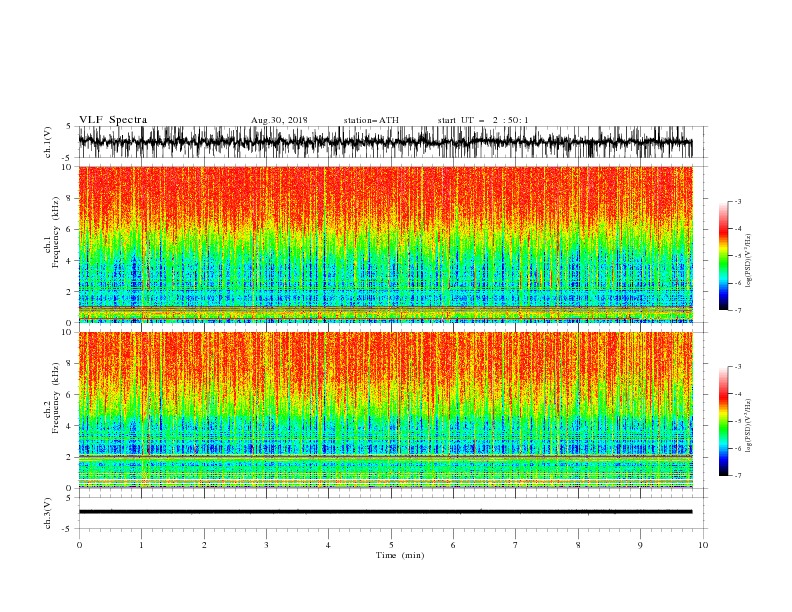
Task: Click the "ch.1(V)" axis label
Action: pos(48,142)
